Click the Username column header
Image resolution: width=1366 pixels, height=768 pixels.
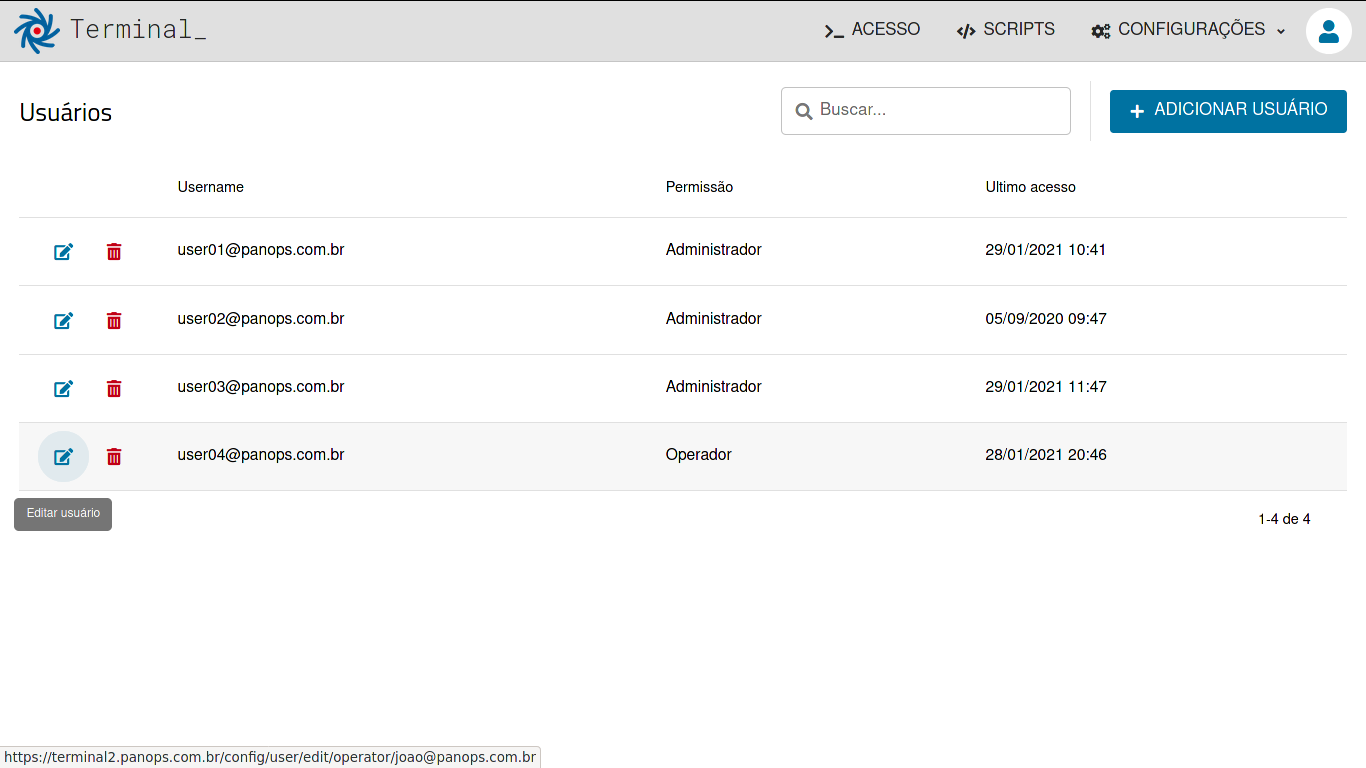[x=211, y=187]
